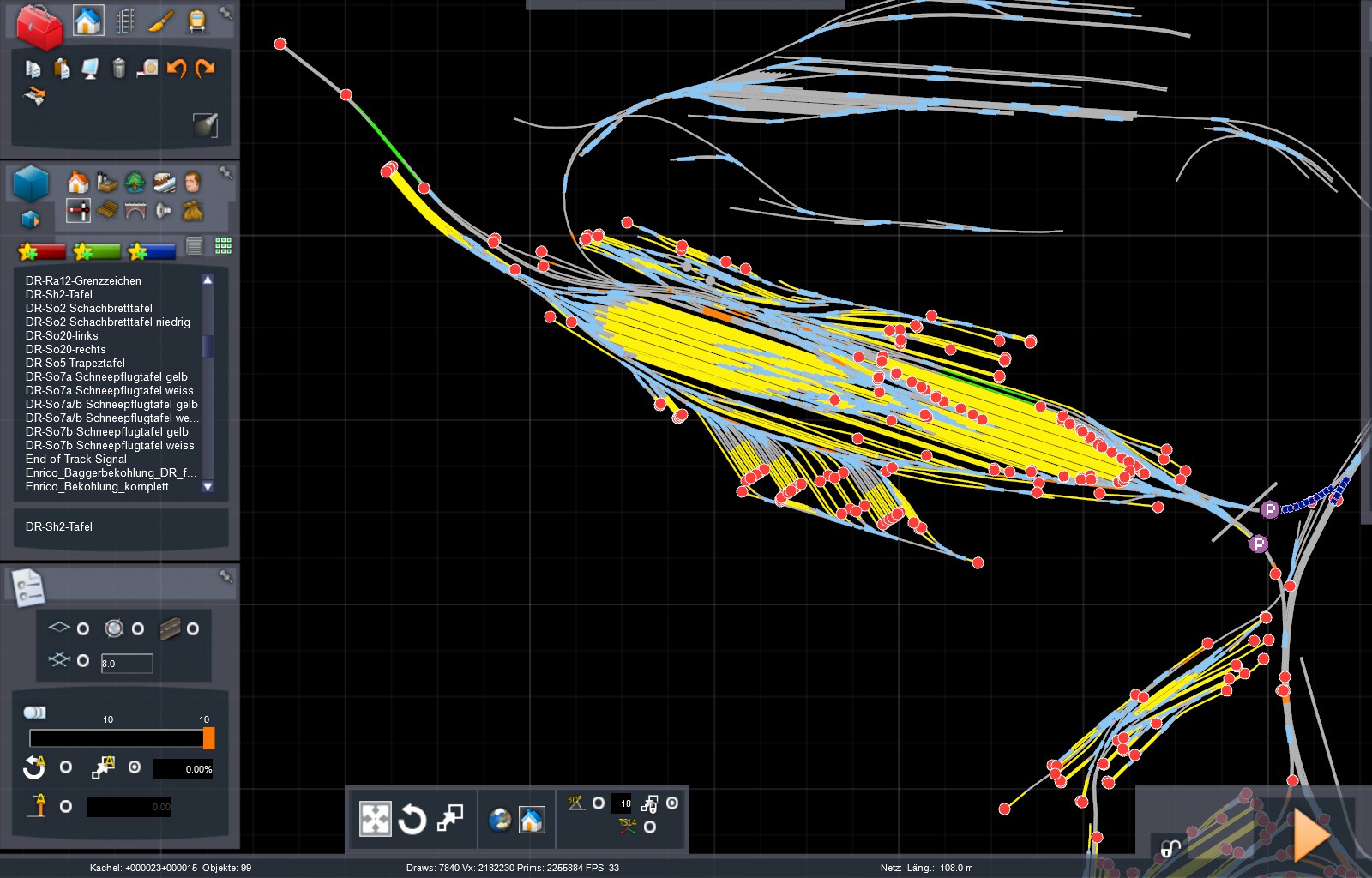Click the loudspeaker sound category icon
This screenshot has height=878, width=1372.
click(x=164, y=210)
